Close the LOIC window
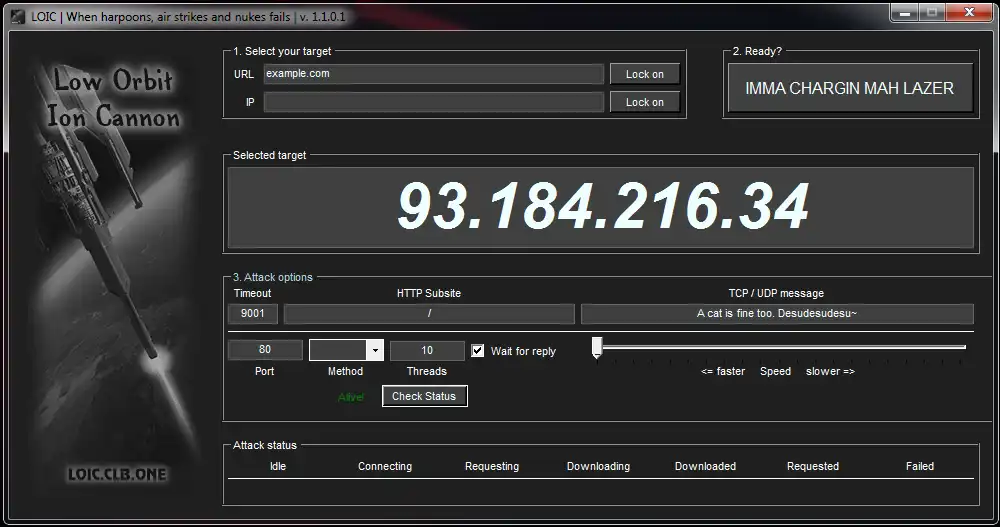The image size is (1000, 527). tap(969, 12)
